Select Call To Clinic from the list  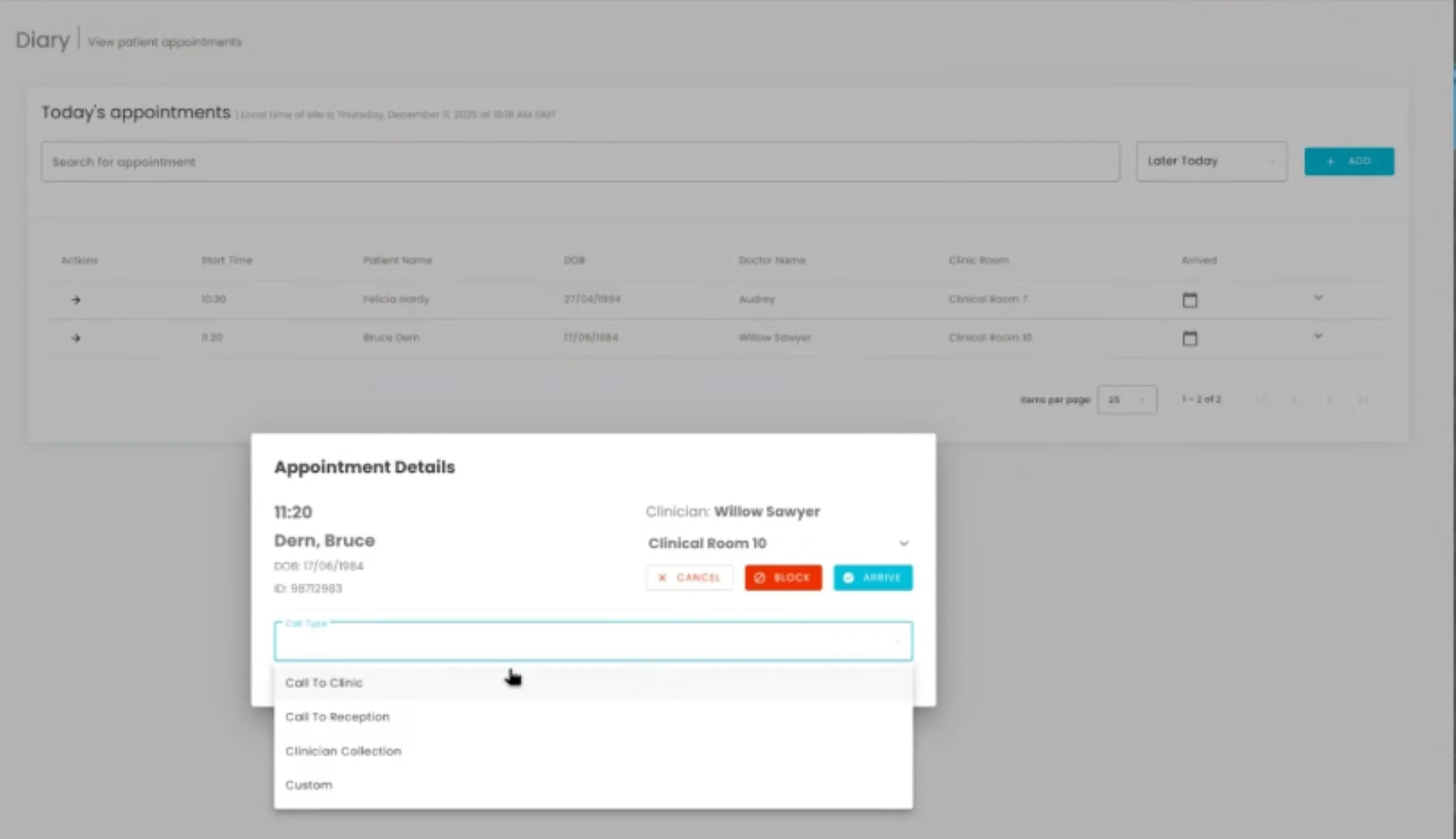coord(324,682)
